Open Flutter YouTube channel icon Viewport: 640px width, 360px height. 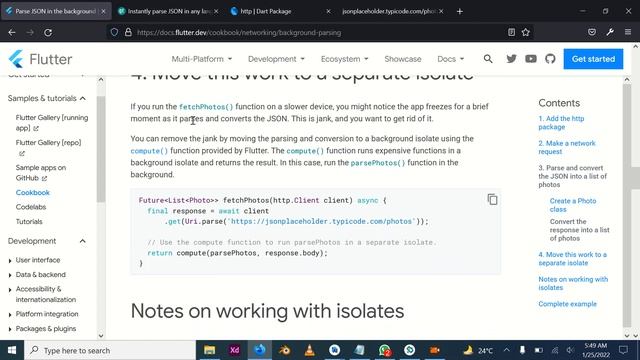(x=531, y=59)
